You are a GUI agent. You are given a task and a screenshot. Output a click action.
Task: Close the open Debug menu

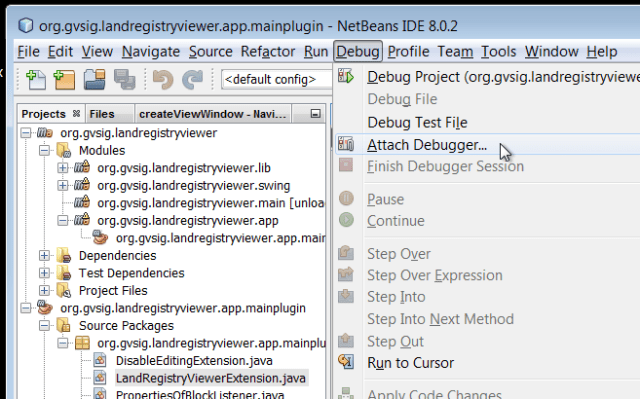coord(358,52)
